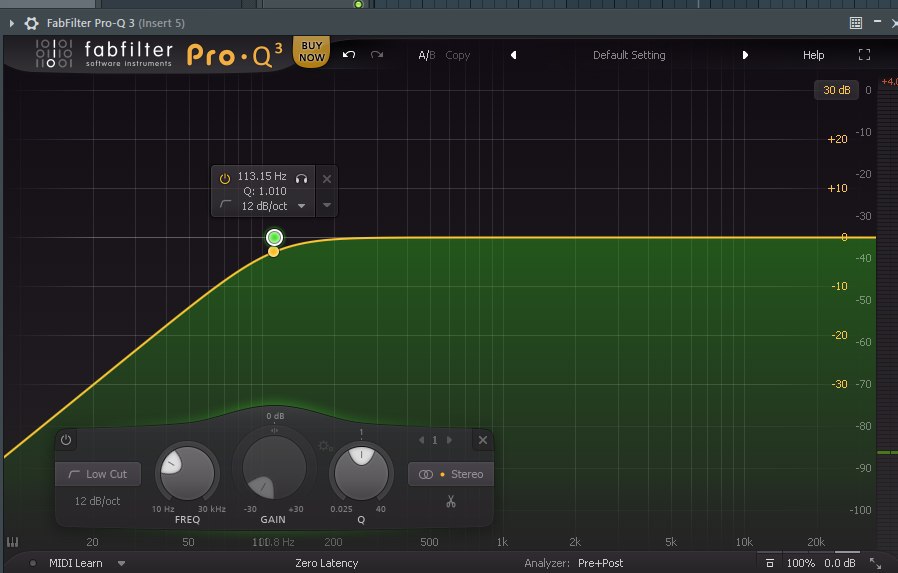898x573 pixels.
Task: Change the 12 dB/oct slope in the band panel
Action: coord(97,501)
